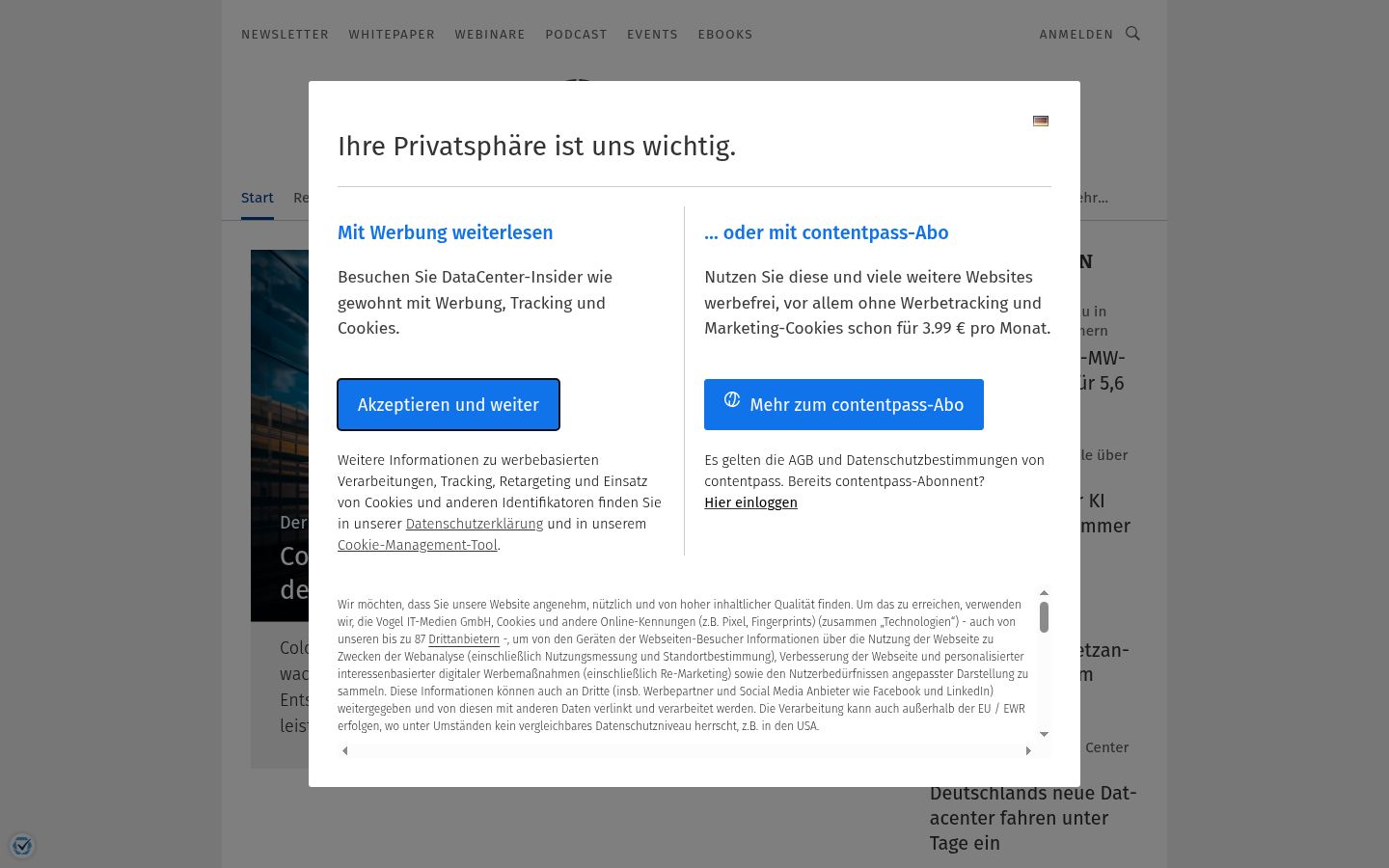Select the Start tab
The image size is (1389, 868).
pos(258,198)
